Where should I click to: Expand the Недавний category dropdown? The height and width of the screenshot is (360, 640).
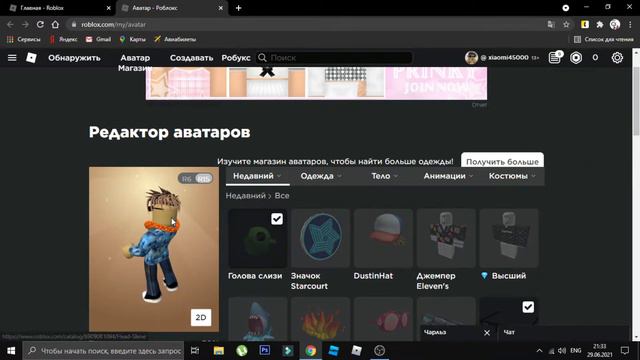(x=257, y=176)
